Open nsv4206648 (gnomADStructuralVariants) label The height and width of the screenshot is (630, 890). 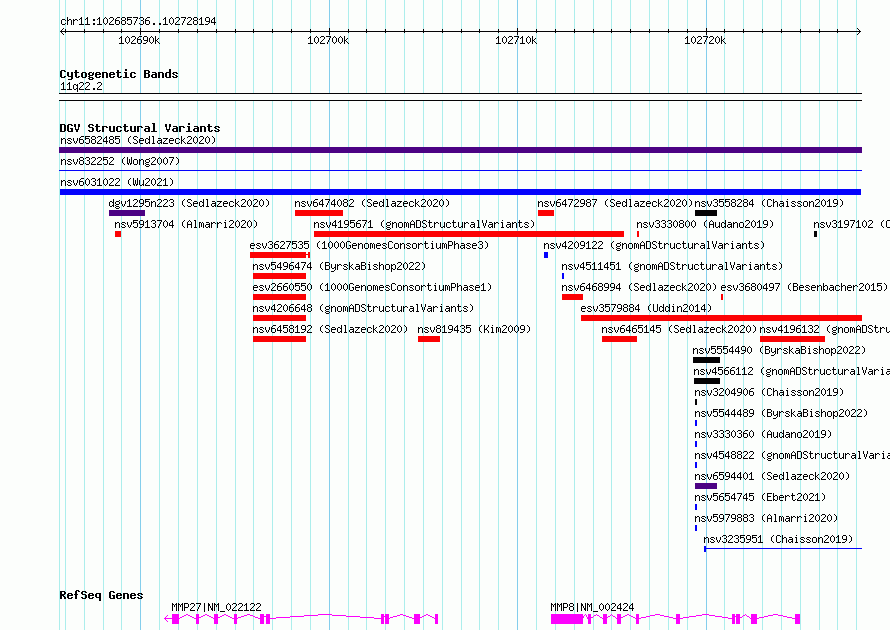coord(363,308)
